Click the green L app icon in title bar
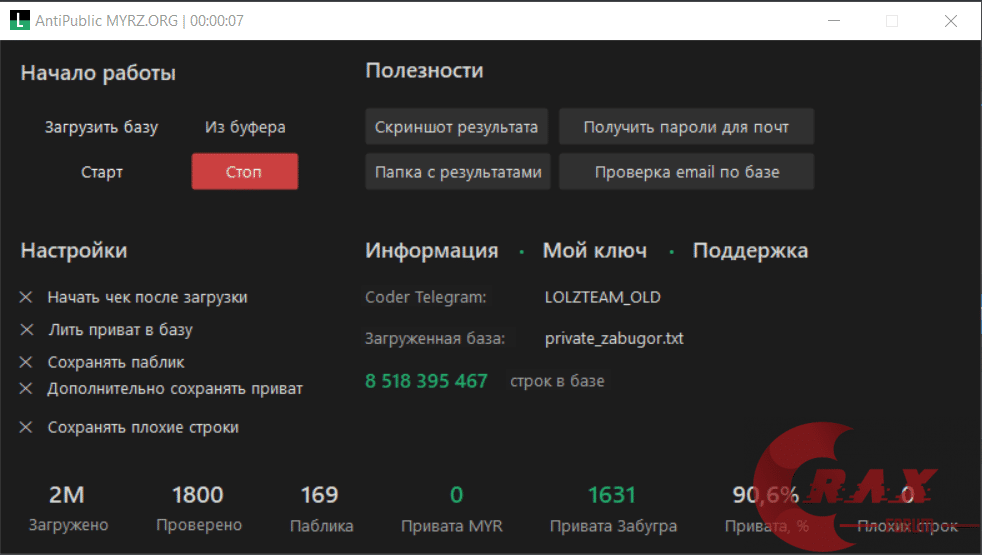 point(19,20)
